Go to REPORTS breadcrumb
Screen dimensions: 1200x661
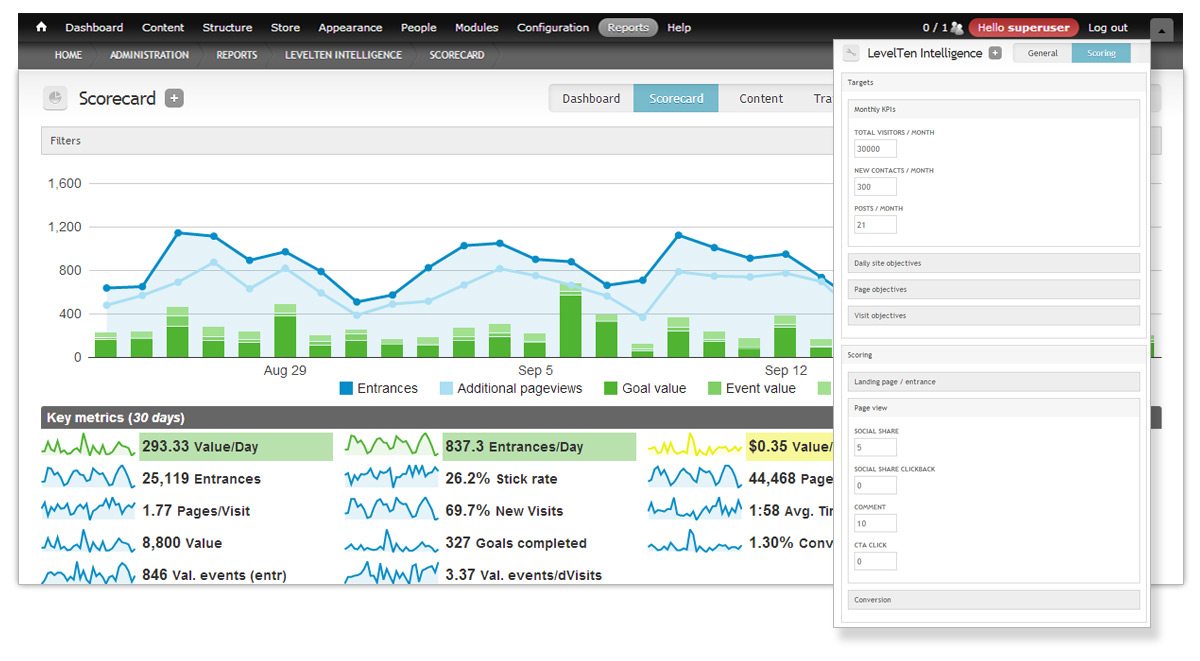236,55
